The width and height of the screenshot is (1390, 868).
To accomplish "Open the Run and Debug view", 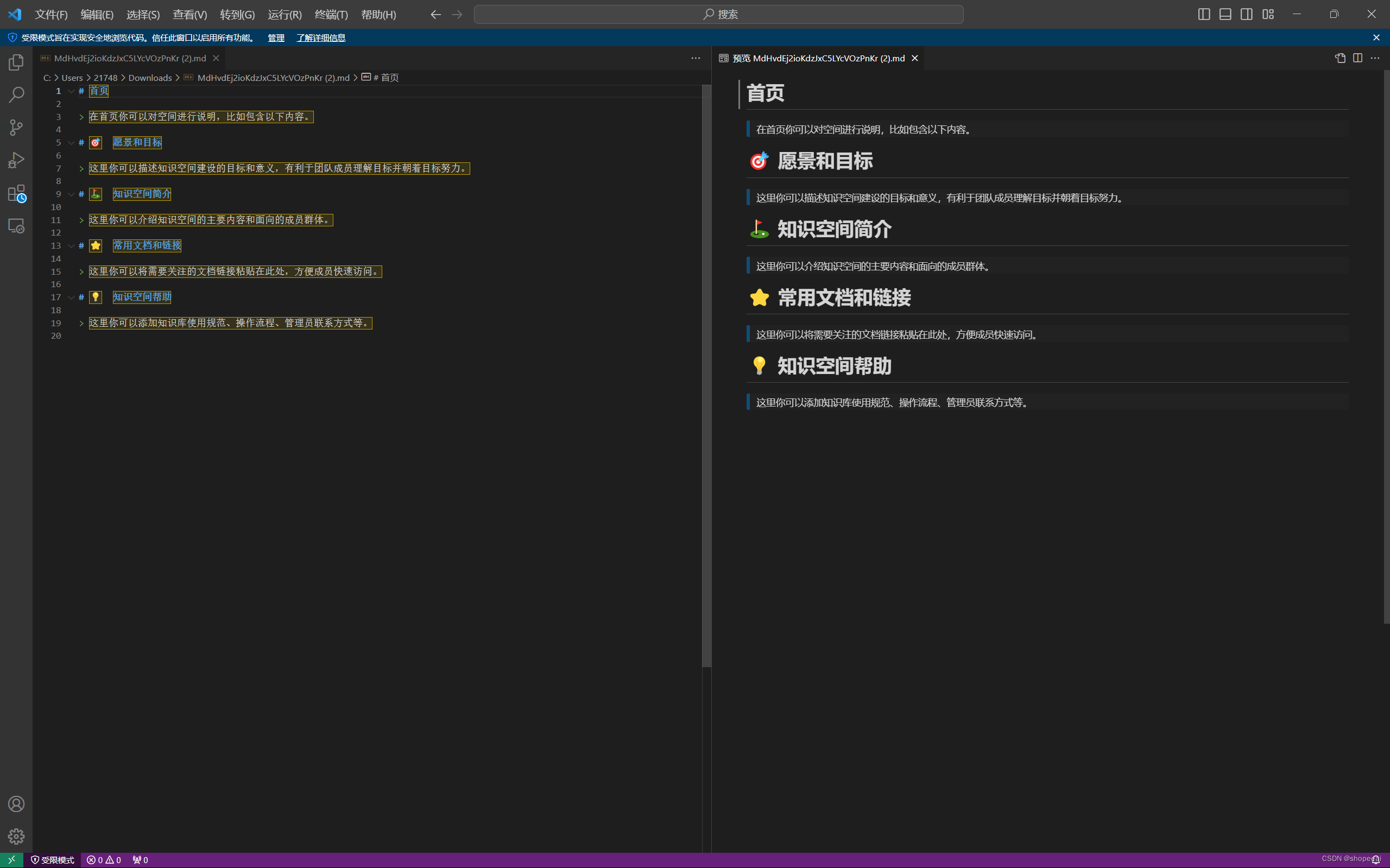I will point(16,160).
